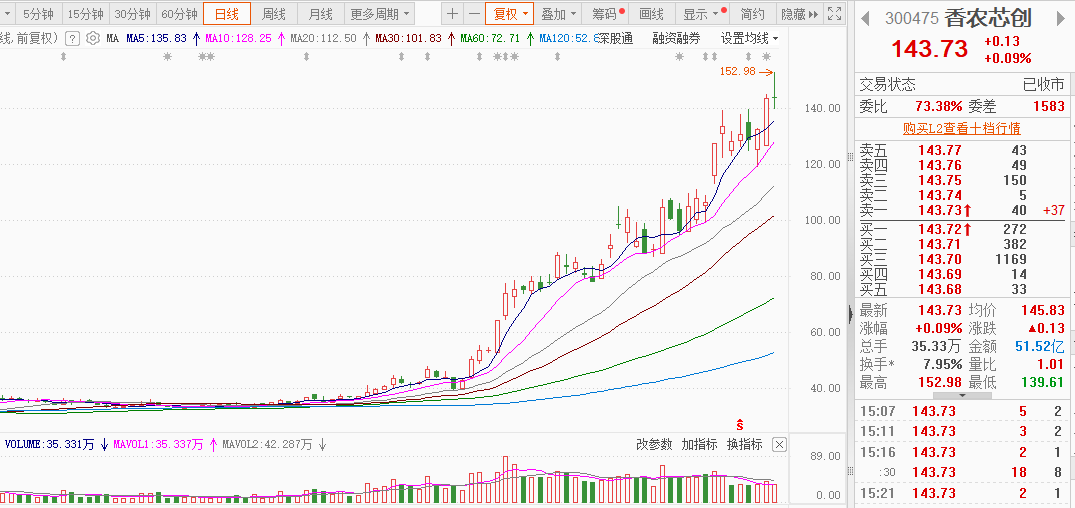
Task: Click the zoom-in plus chart button
Action: (x=452, y=14)
